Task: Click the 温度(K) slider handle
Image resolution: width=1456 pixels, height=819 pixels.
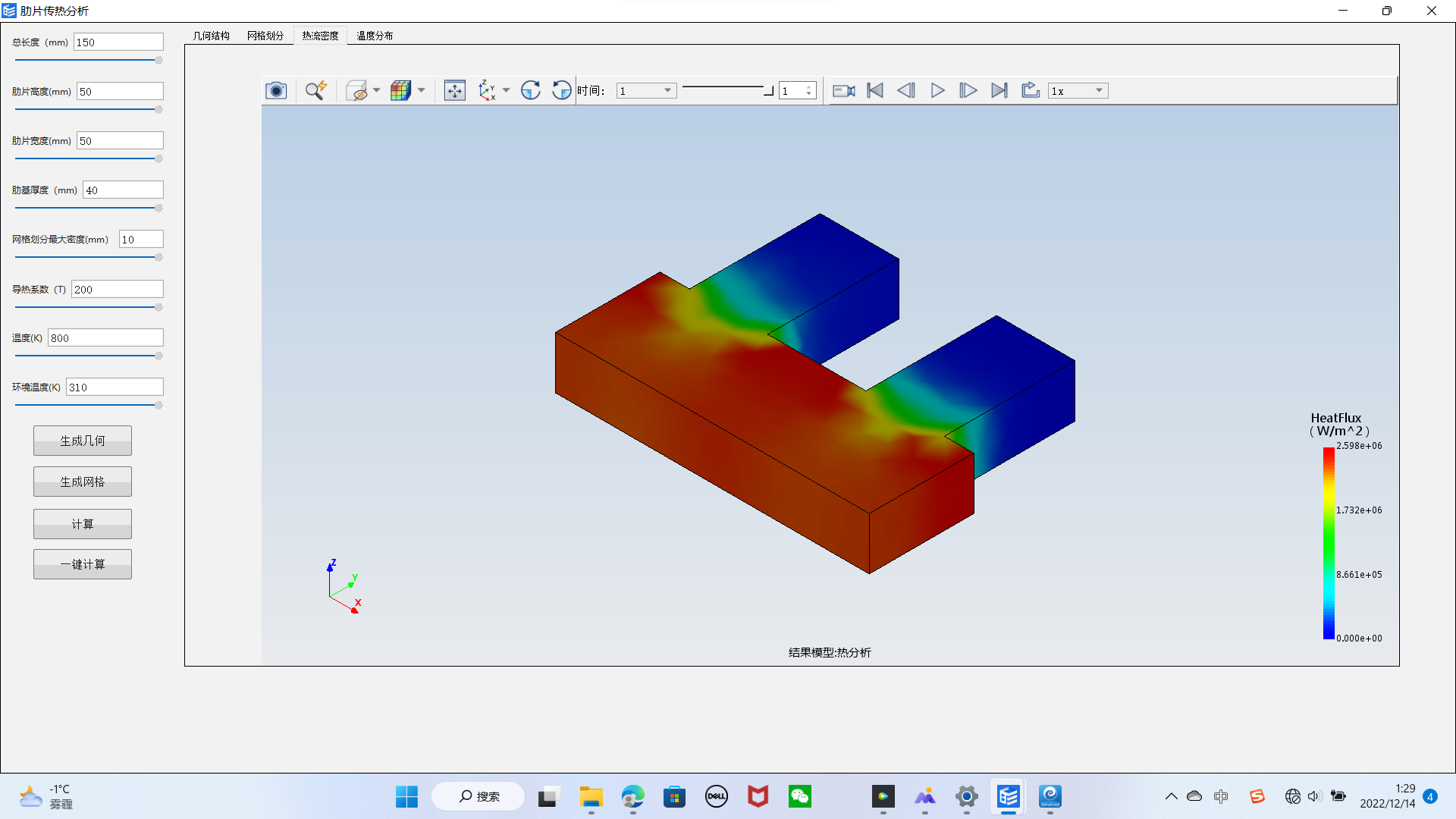Action: 158,356
